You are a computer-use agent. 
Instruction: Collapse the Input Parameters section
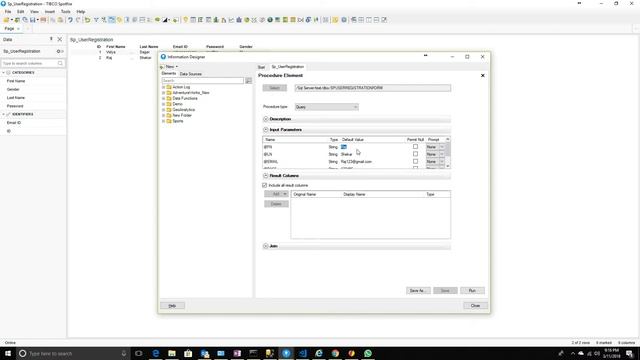[x=266, y=130]
